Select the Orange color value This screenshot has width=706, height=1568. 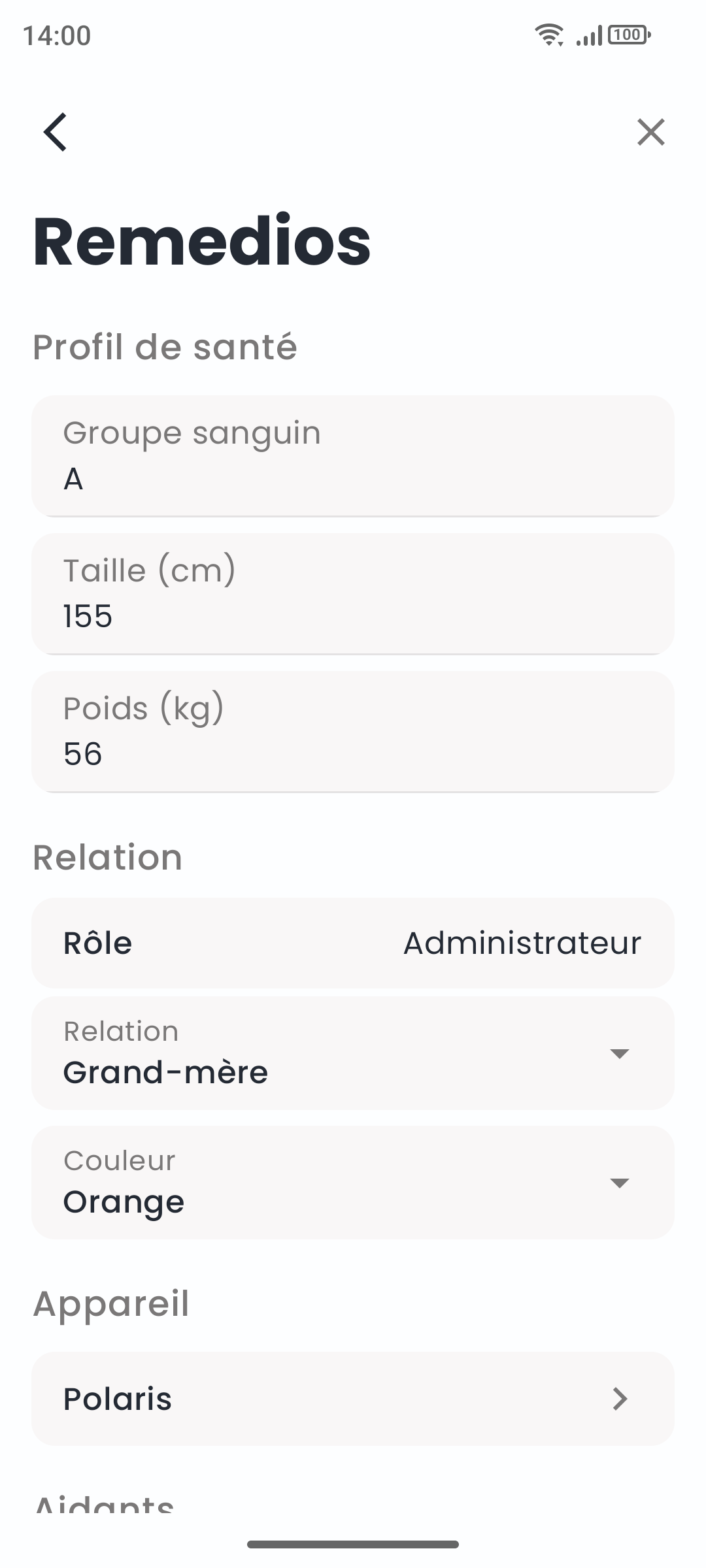coord(124,1202)
